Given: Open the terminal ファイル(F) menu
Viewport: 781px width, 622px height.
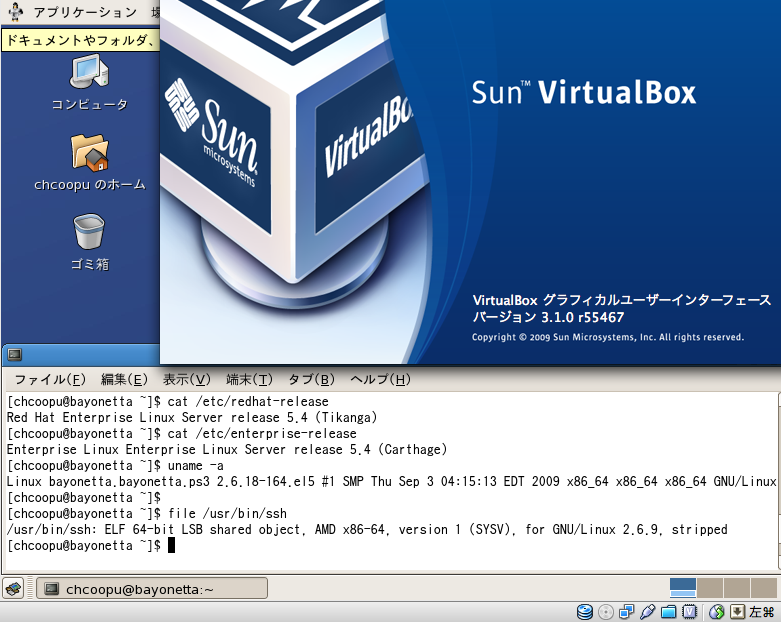Looking at the screenshot, I should click(x=50, y=379).
